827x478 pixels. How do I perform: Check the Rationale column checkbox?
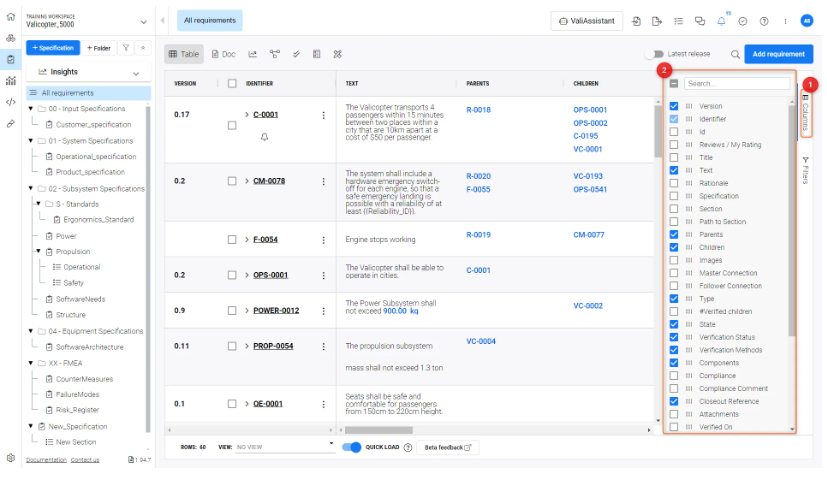[x=674, y=183]
